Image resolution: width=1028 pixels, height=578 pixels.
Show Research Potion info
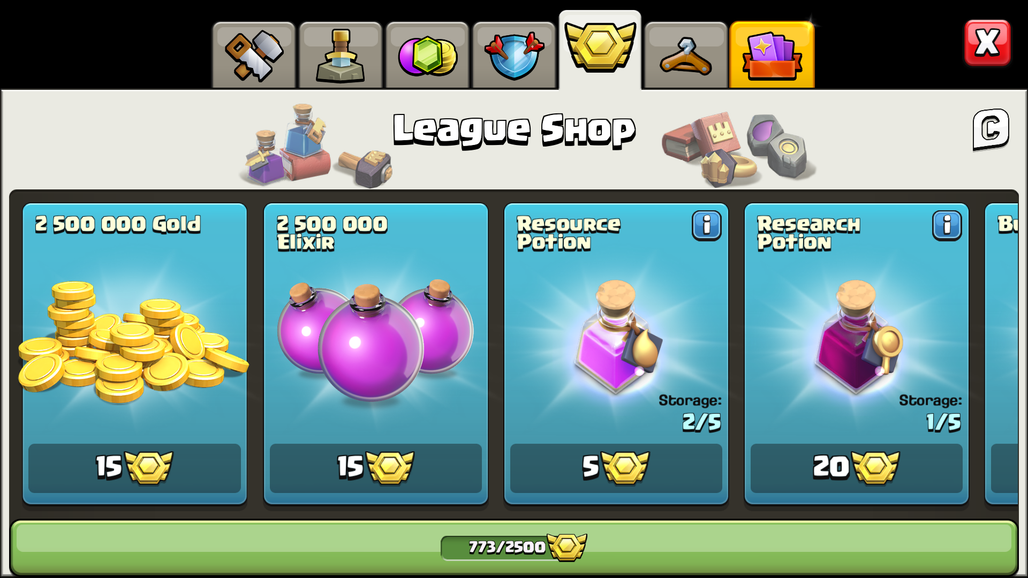947,225
